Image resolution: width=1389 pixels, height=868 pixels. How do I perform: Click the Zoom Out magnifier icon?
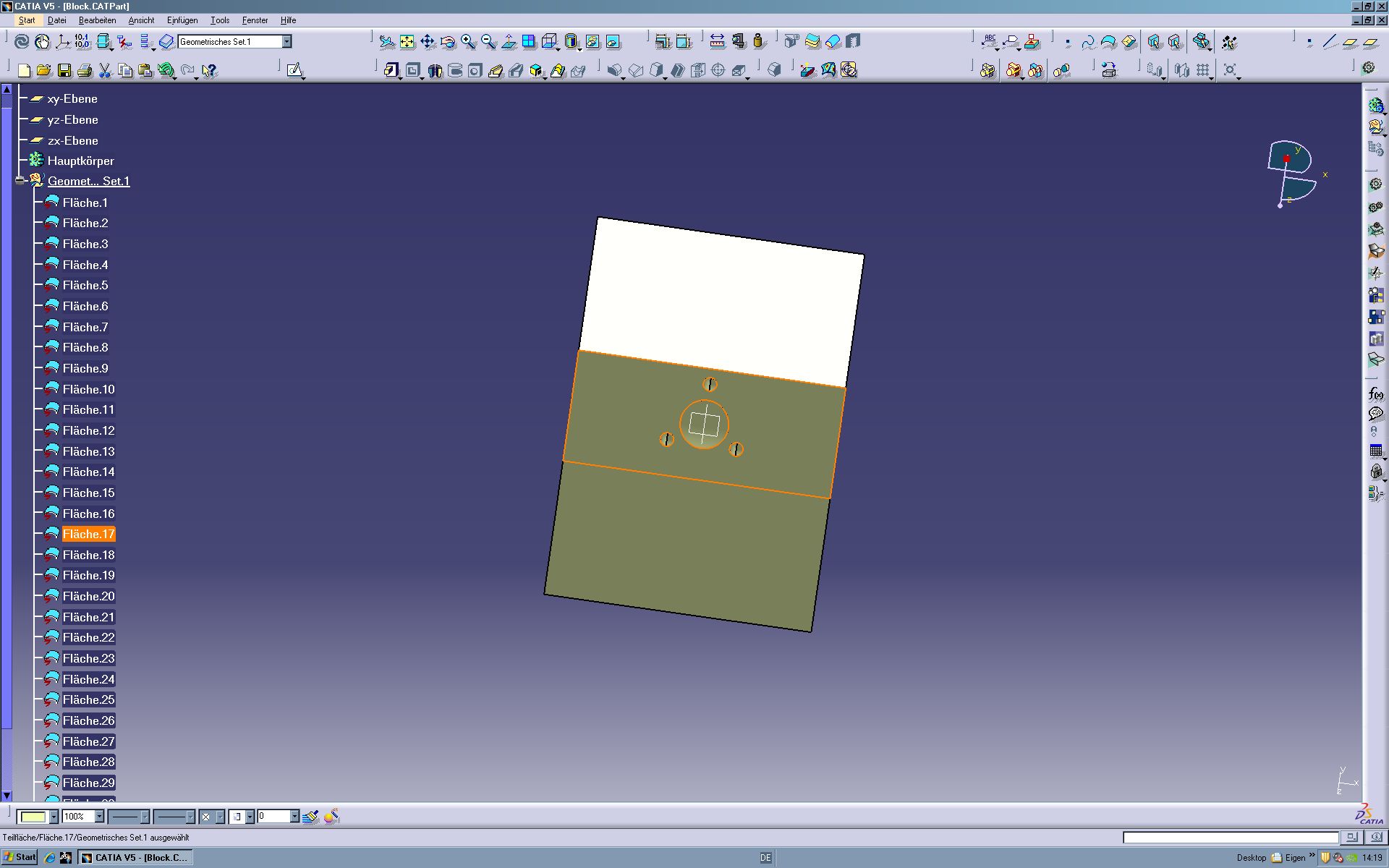coord(488,42)
